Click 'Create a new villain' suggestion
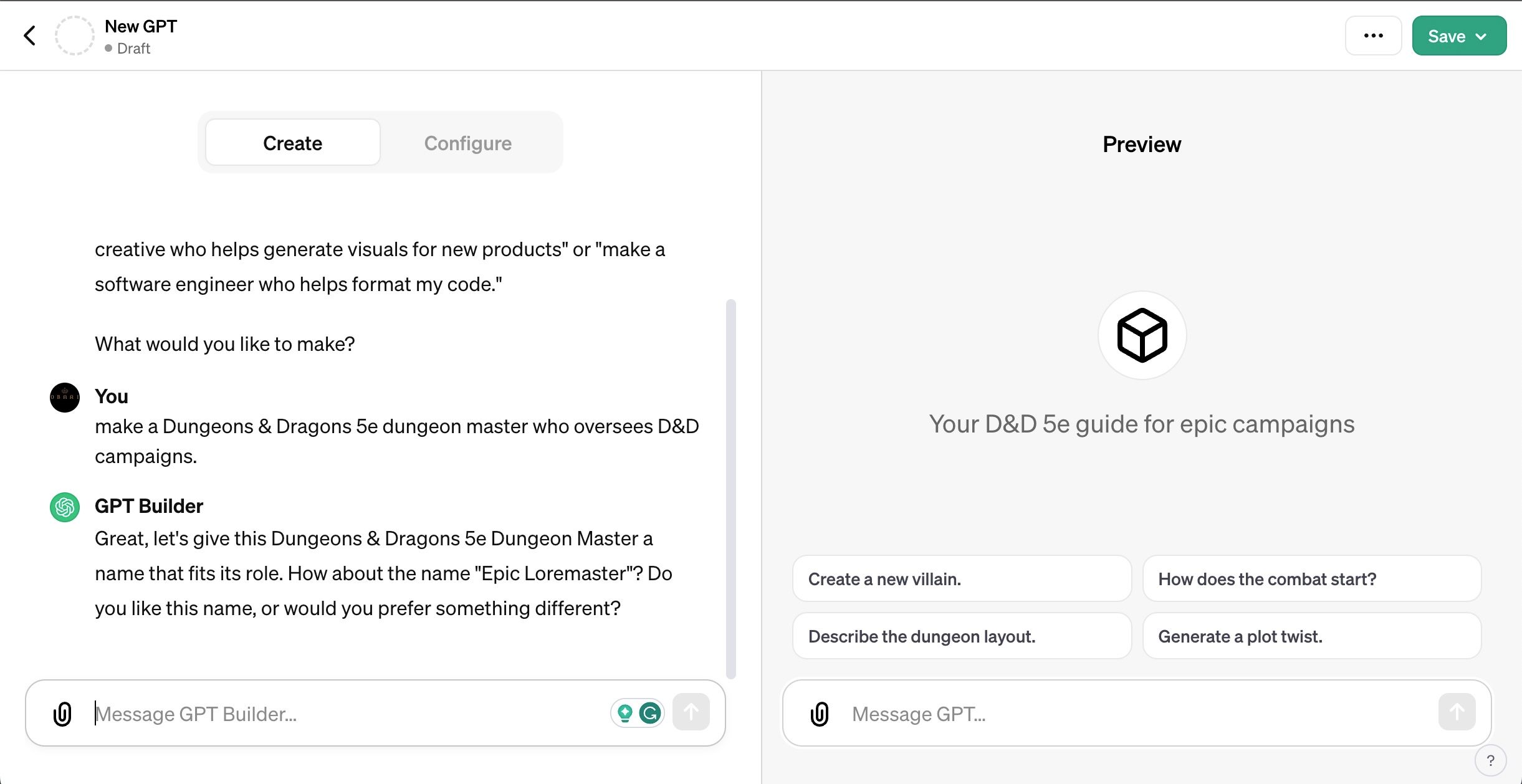The height and width of the screenshot is (784, 1522). tap(962, 579)
